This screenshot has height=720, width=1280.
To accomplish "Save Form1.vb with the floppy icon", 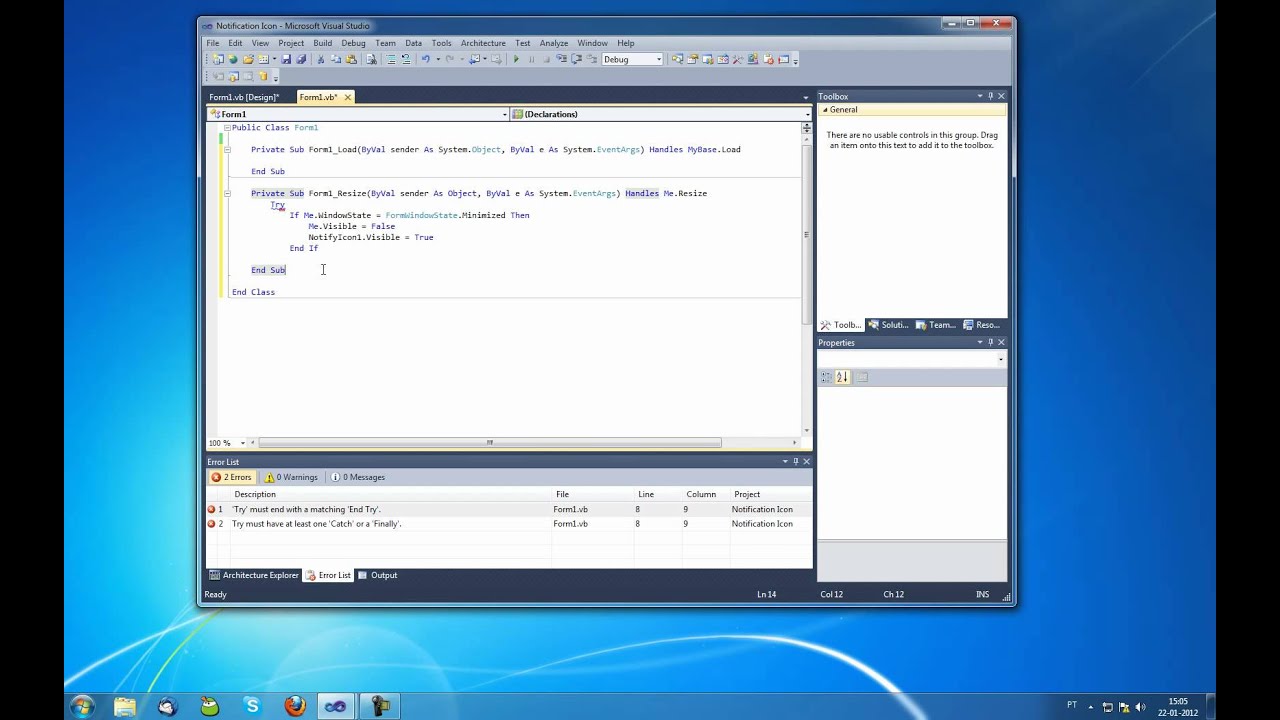I will [x=286, y=59].
